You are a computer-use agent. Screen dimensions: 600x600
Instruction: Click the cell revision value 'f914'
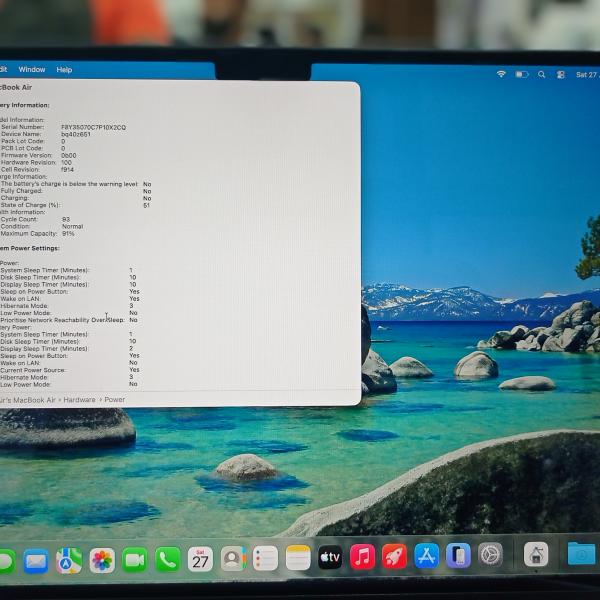(x=67, y=170)
